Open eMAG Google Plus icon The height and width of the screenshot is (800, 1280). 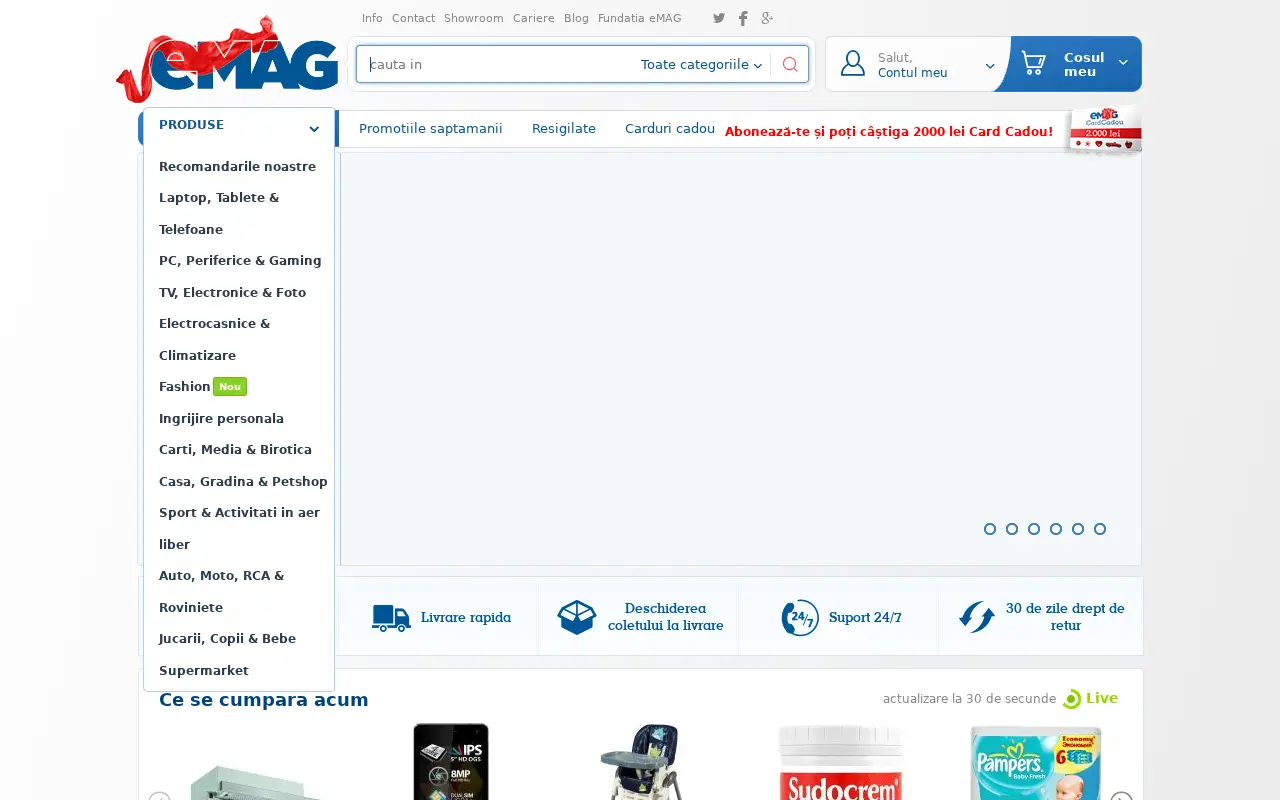point(767,18)
